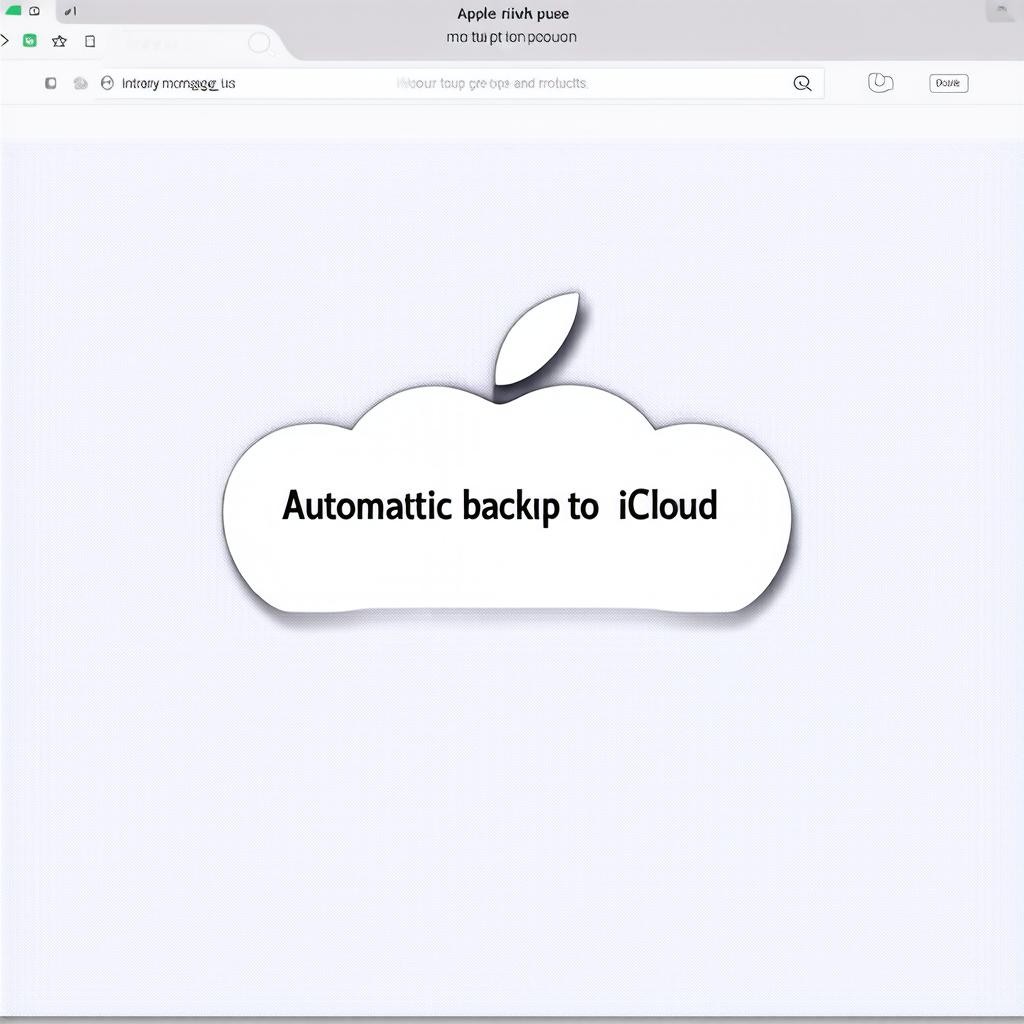Click the green shield icon
The width and height of the screenshot is (1024, 1024).
coord(30,41)
